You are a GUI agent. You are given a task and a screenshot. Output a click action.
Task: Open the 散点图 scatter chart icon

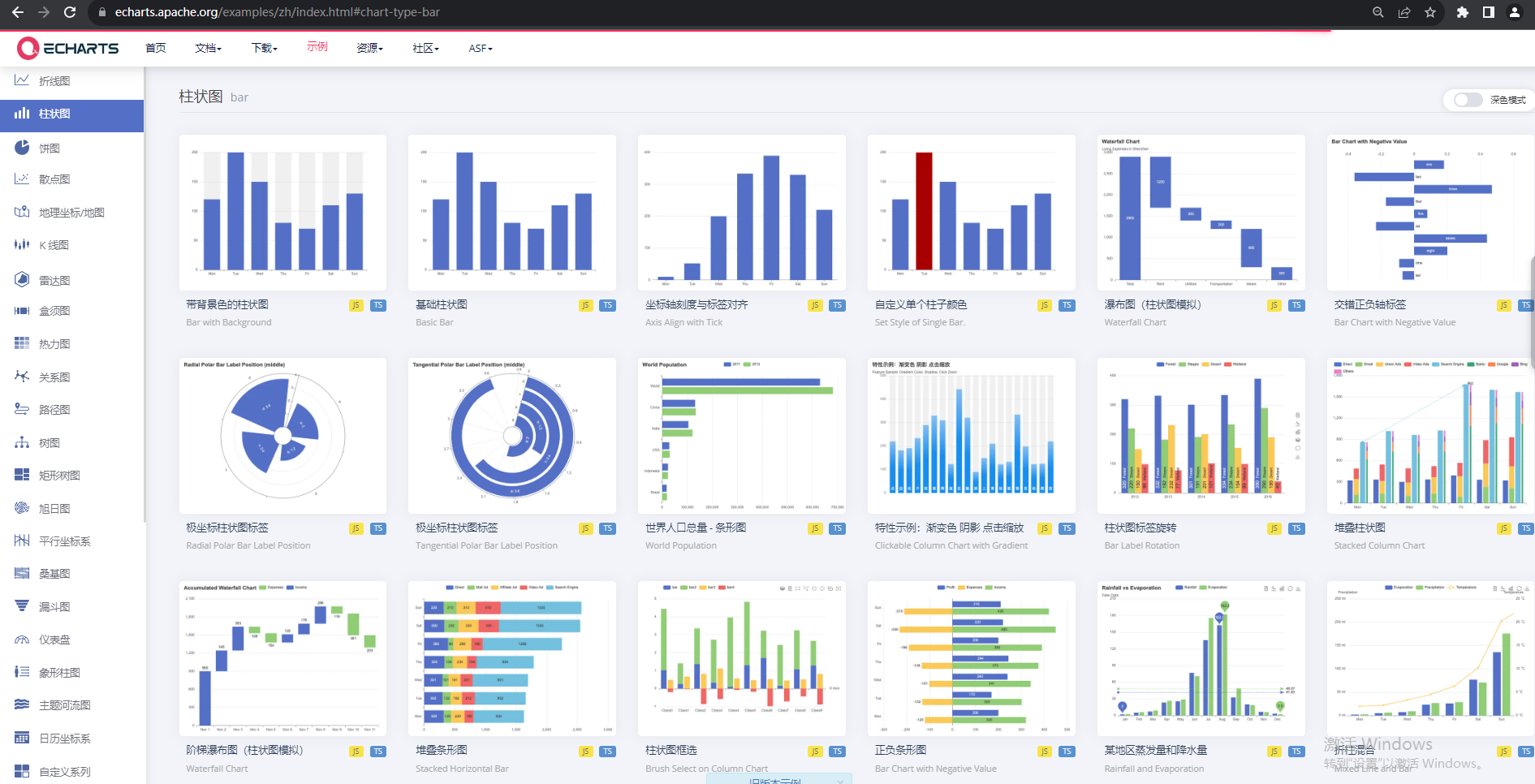pyautogui.click(x=22, y=179)
